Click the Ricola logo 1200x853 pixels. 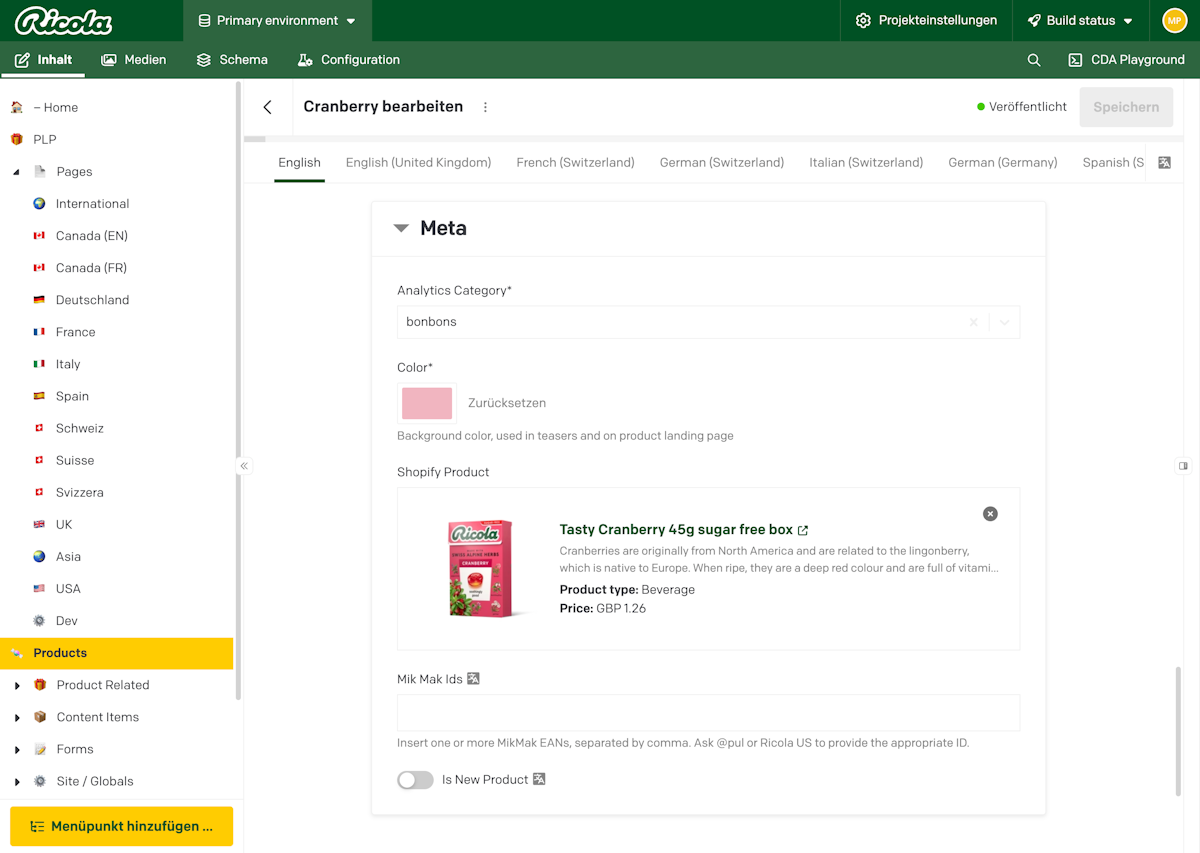(63, 20)
